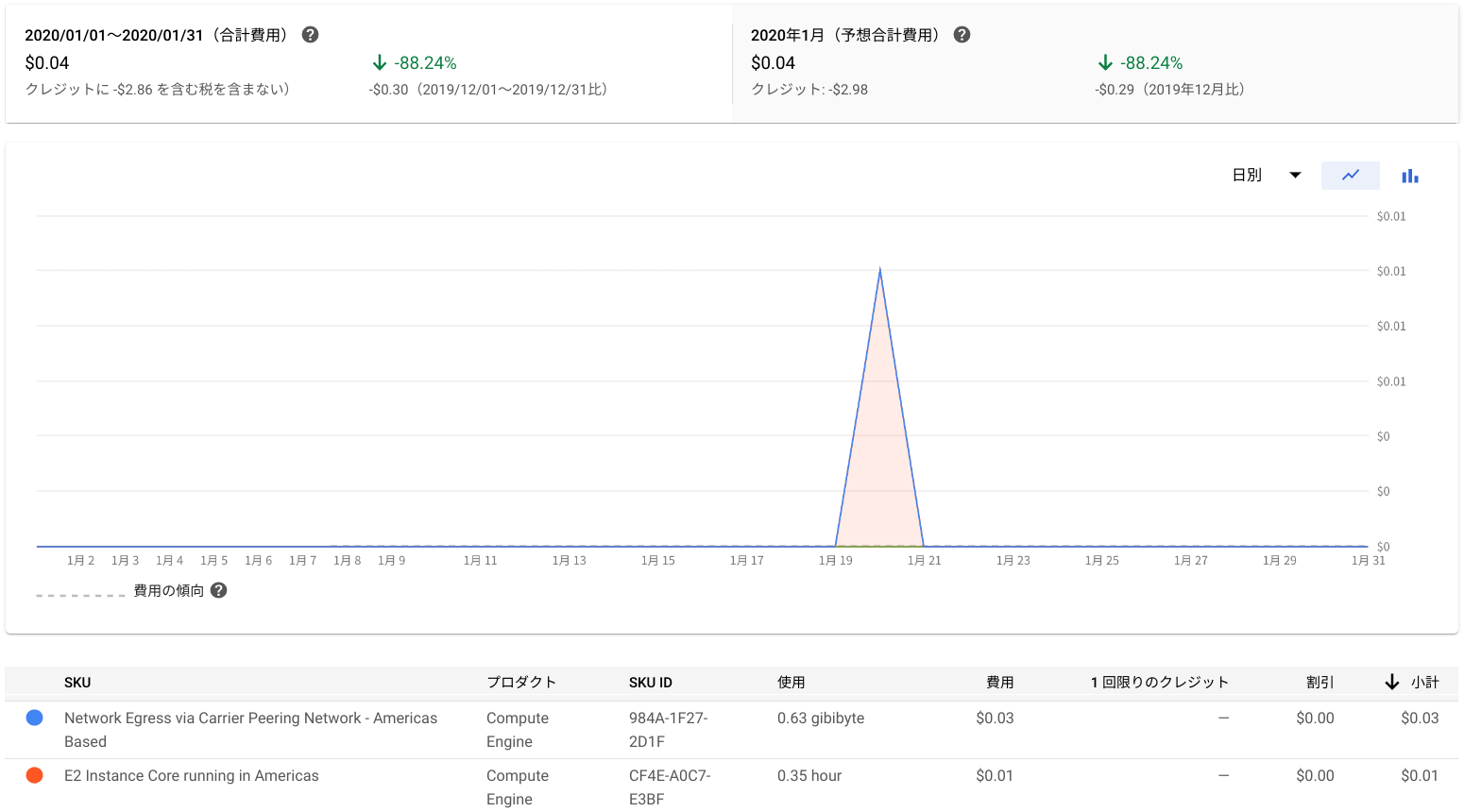Click the cost spike peak near 1月20
Viewport: 1464px width, 812px height.
(879, 268)
